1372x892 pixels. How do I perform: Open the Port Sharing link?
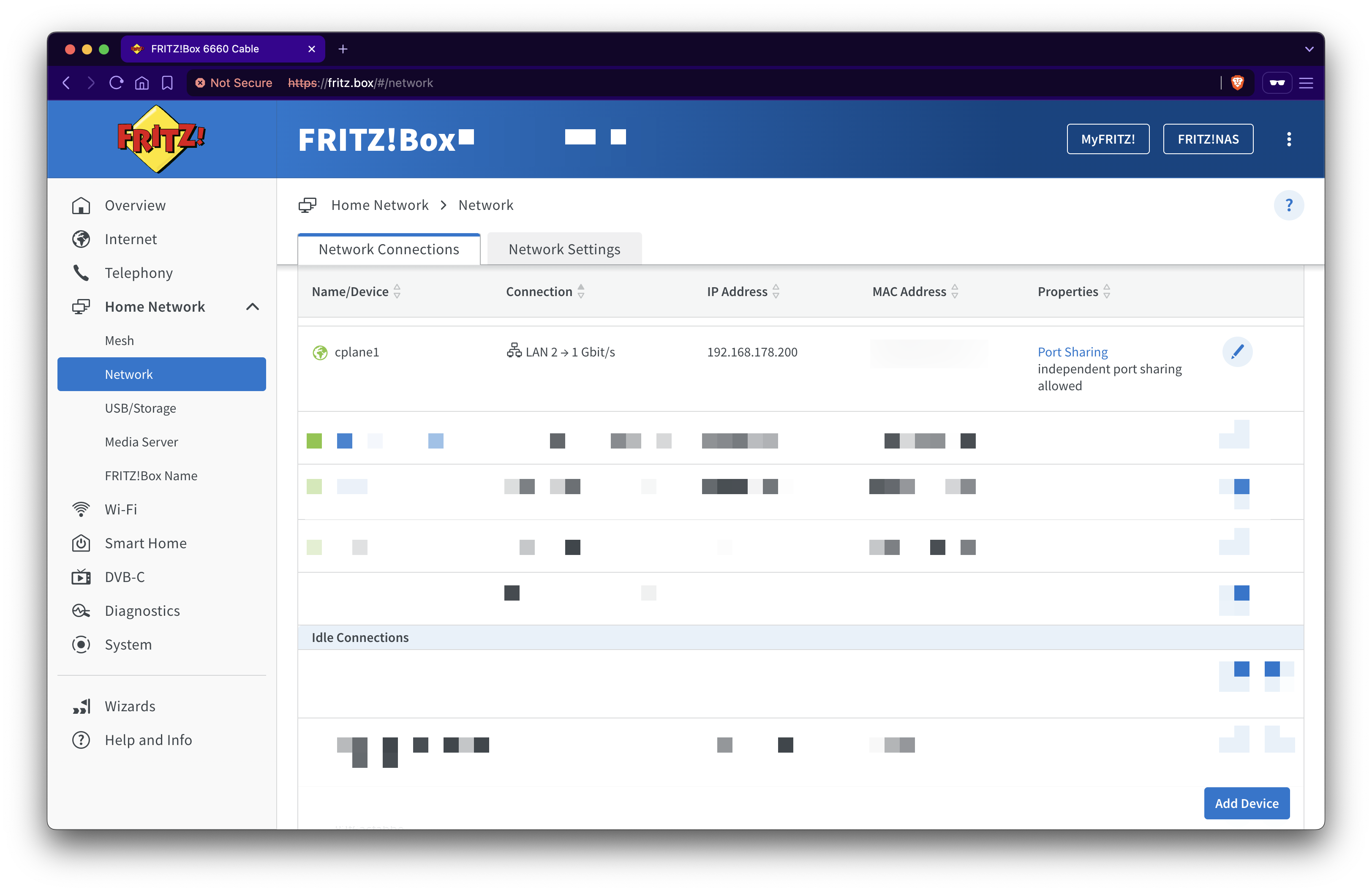click(x=1073, y=351)
